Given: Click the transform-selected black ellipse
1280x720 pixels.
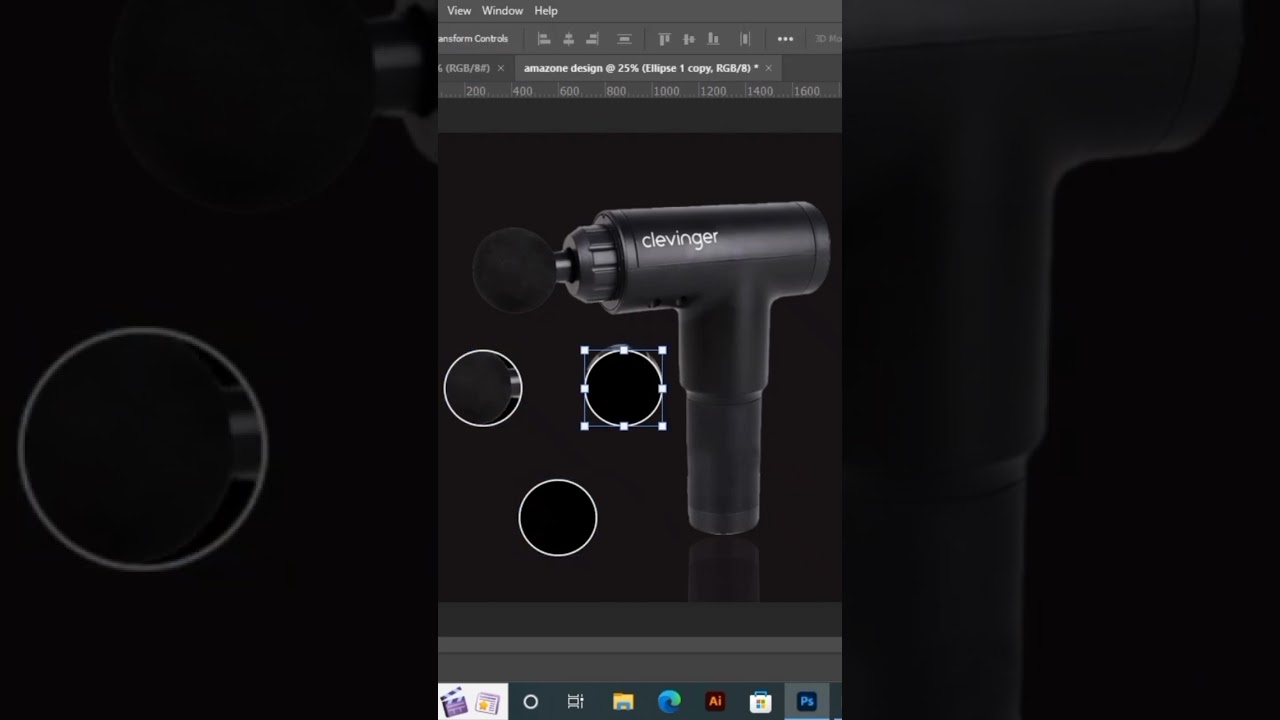Looking at the screenshot, I should tap(624, 388).
